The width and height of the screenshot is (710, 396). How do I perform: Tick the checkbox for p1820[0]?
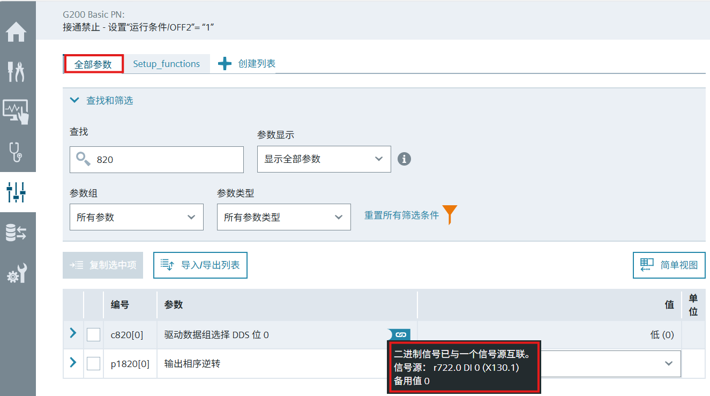tap(93, 363)
